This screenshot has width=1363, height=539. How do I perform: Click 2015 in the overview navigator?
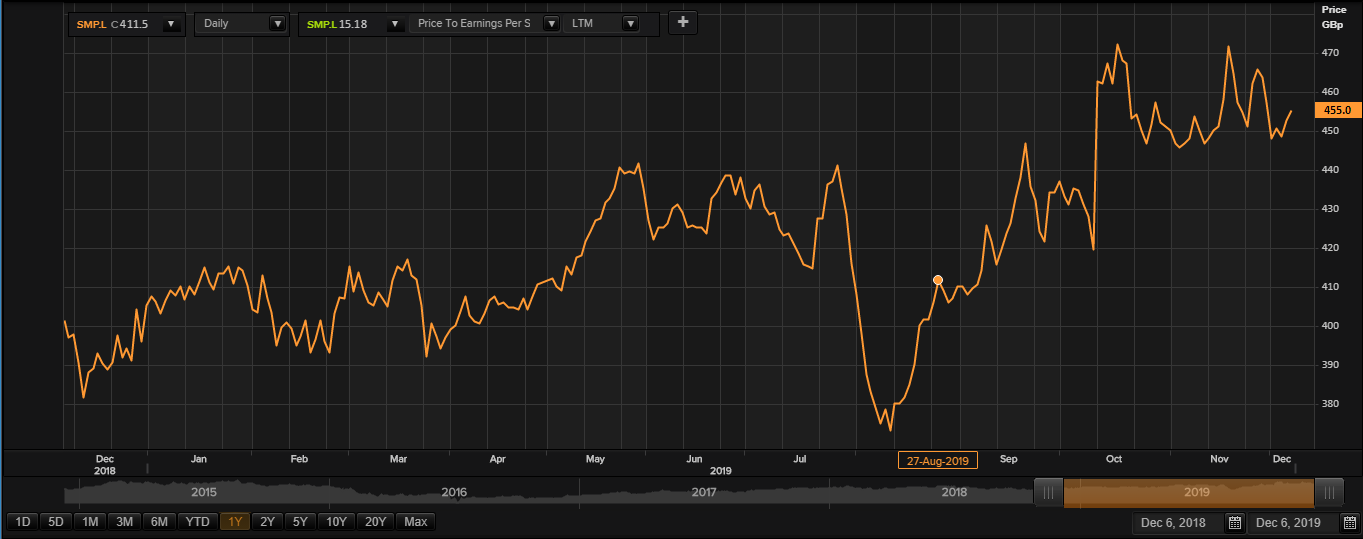tap(203, 492)
